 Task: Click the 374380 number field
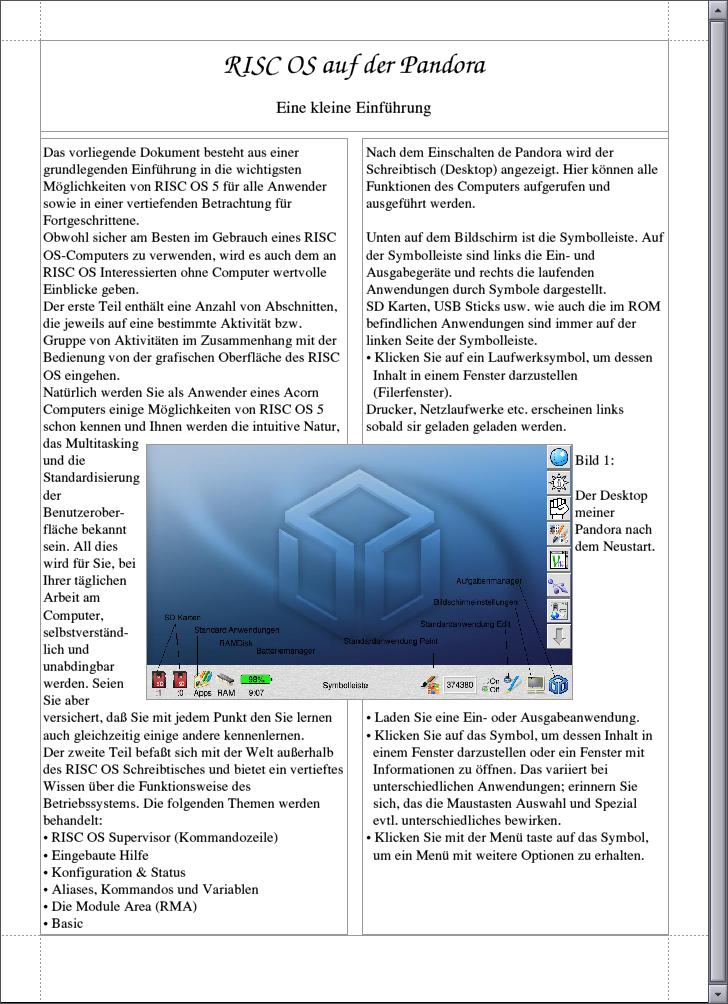click(x=460, y=685)
